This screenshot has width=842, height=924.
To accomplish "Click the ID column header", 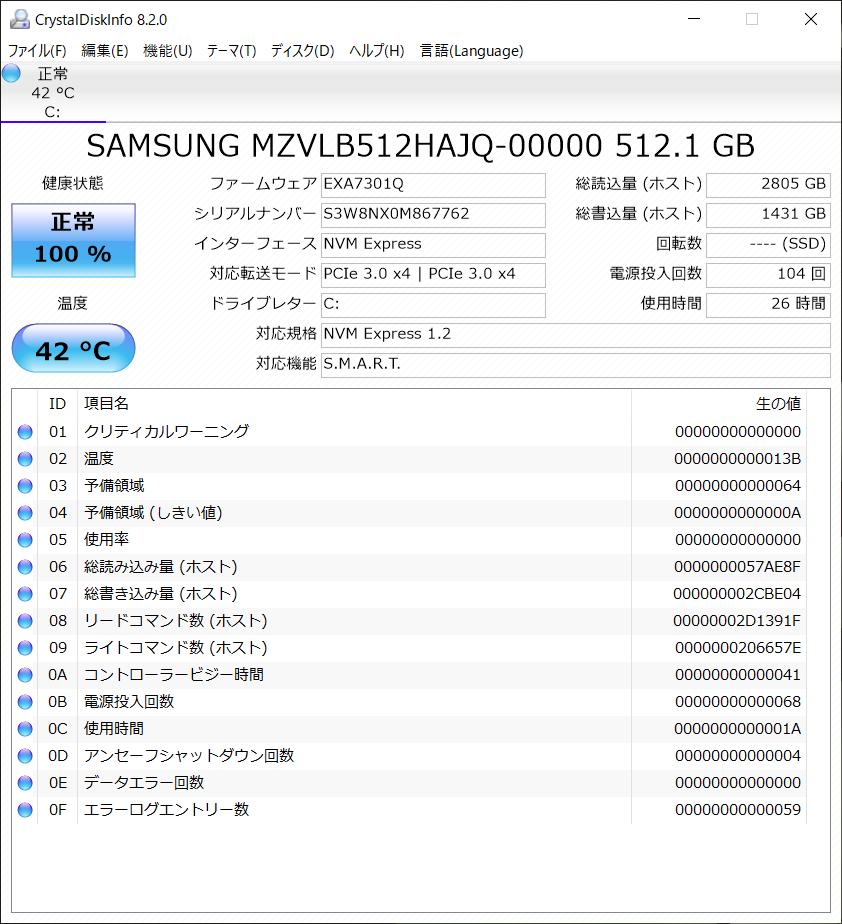I will click(x=57, y=404).
